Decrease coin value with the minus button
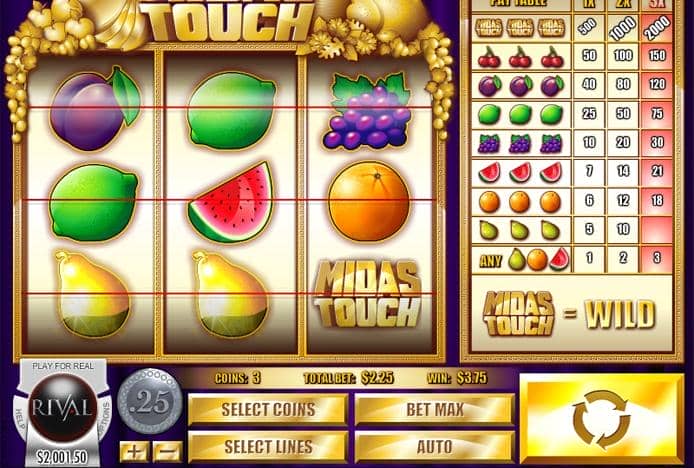This screenshot has height=468, width=694. (168, 452)
